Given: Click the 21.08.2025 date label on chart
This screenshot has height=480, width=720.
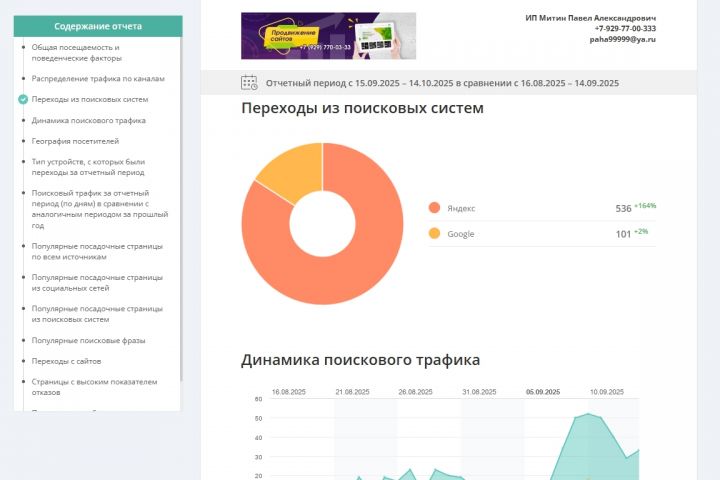Looking at the screenshot, I should click(x=352, y=392).
